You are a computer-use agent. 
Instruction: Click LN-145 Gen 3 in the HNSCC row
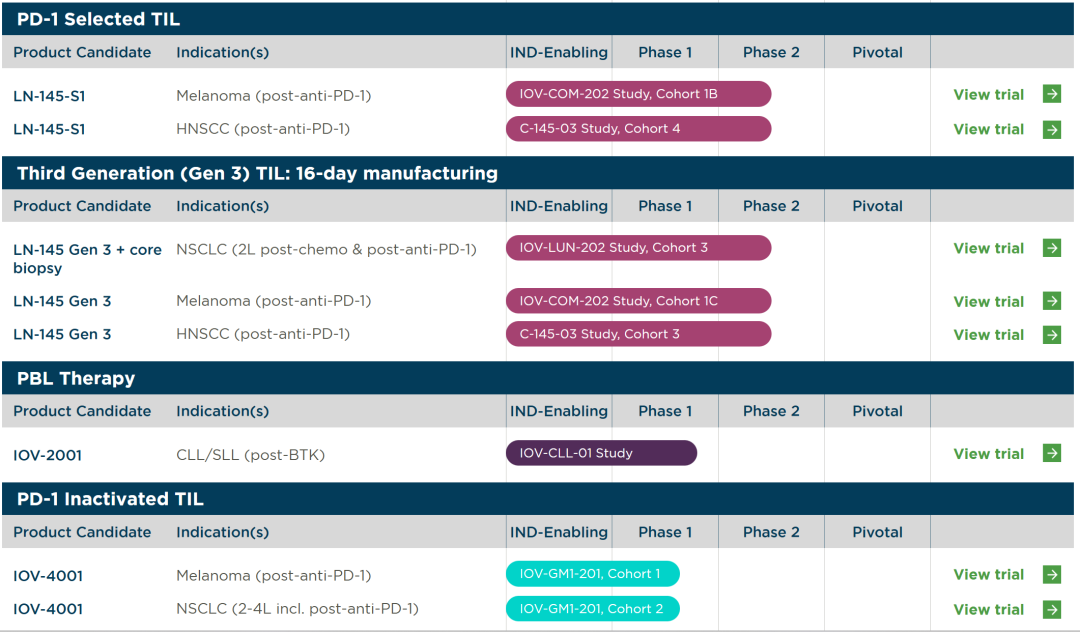pyautogui.click(x=62, y=334)
